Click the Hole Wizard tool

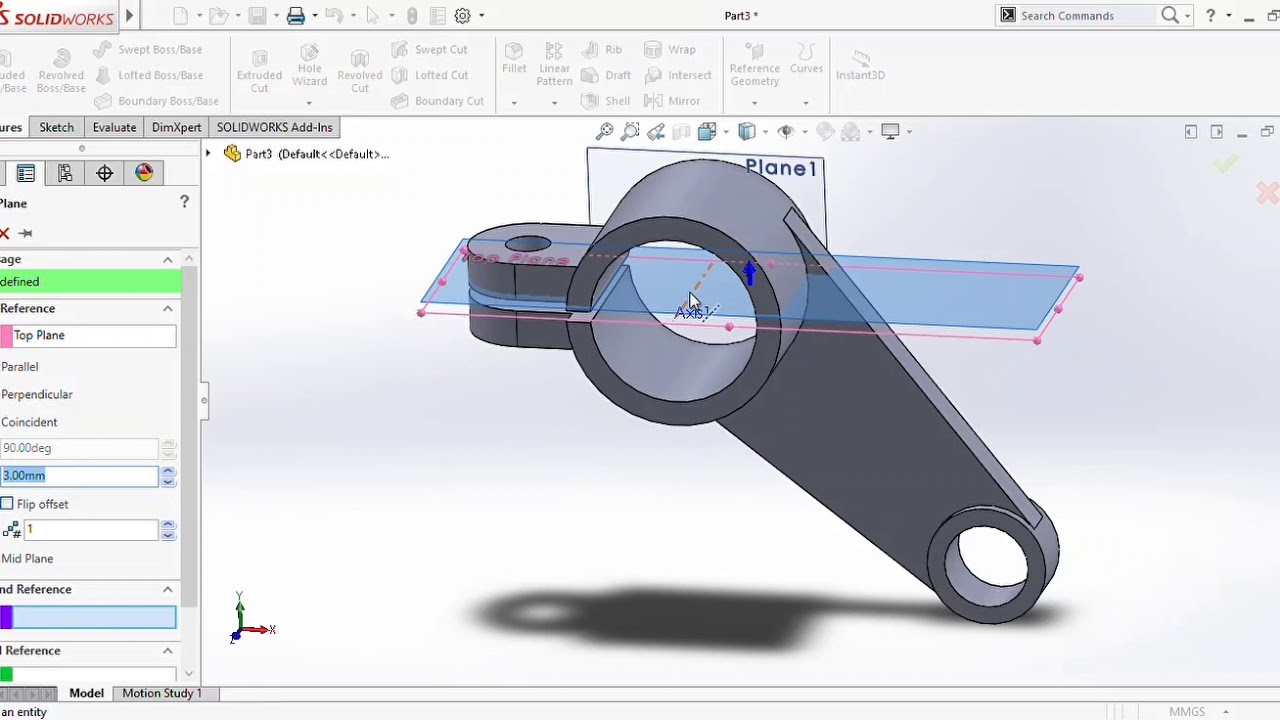pyautogui.click(x=309, y=66)
